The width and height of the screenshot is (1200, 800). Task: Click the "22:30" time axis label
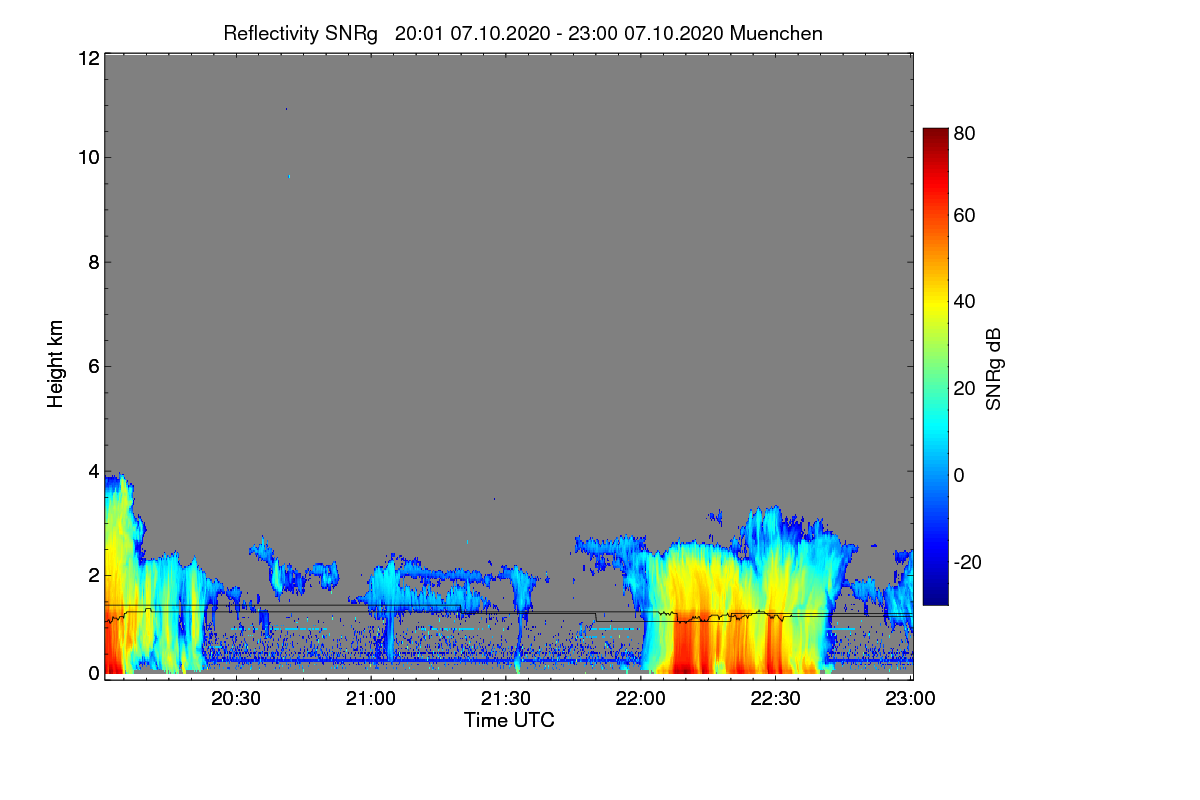pos(776,699)
